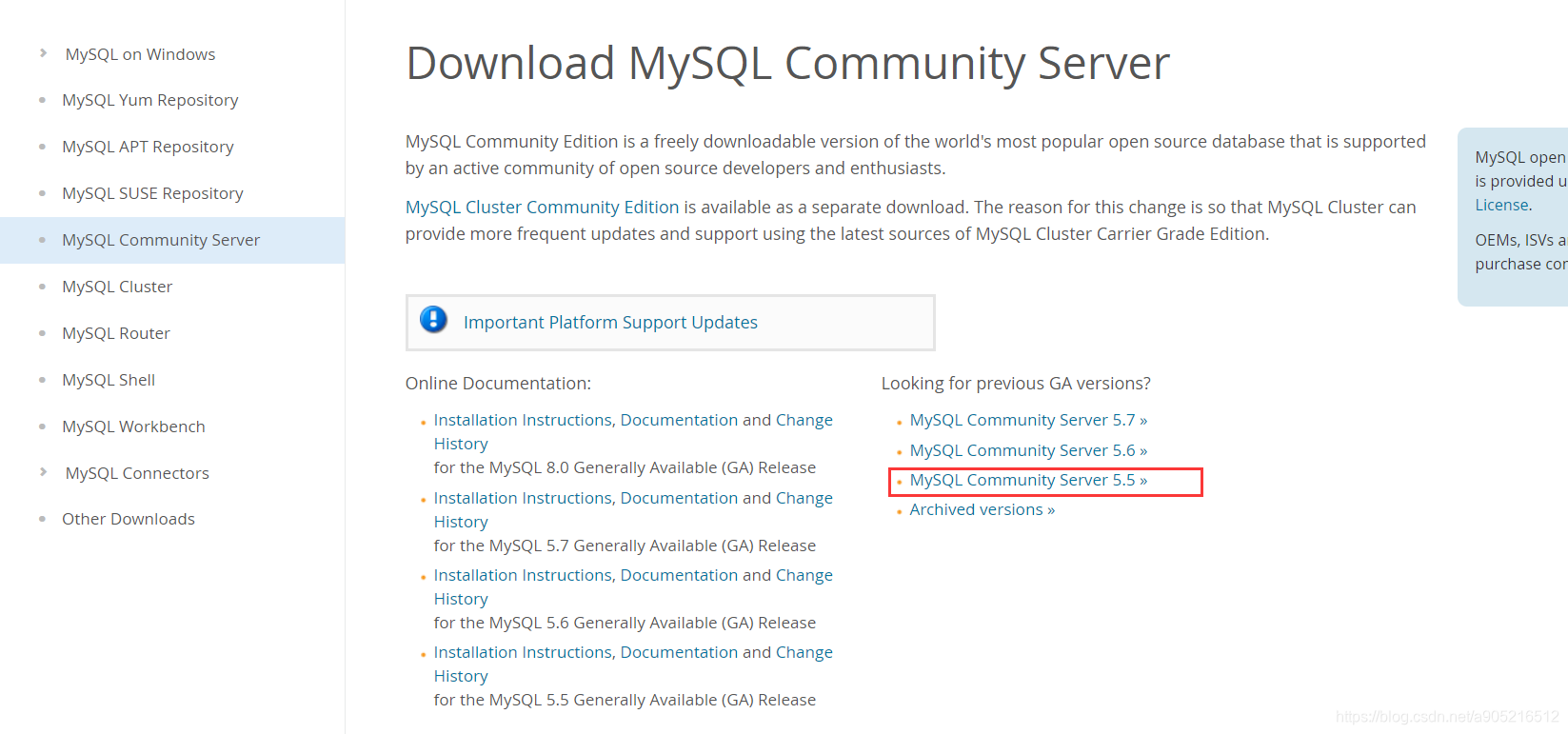Open MySQL Workbench sidebar item
Viewport: 1568px width, 734px height.
point(133,427)
